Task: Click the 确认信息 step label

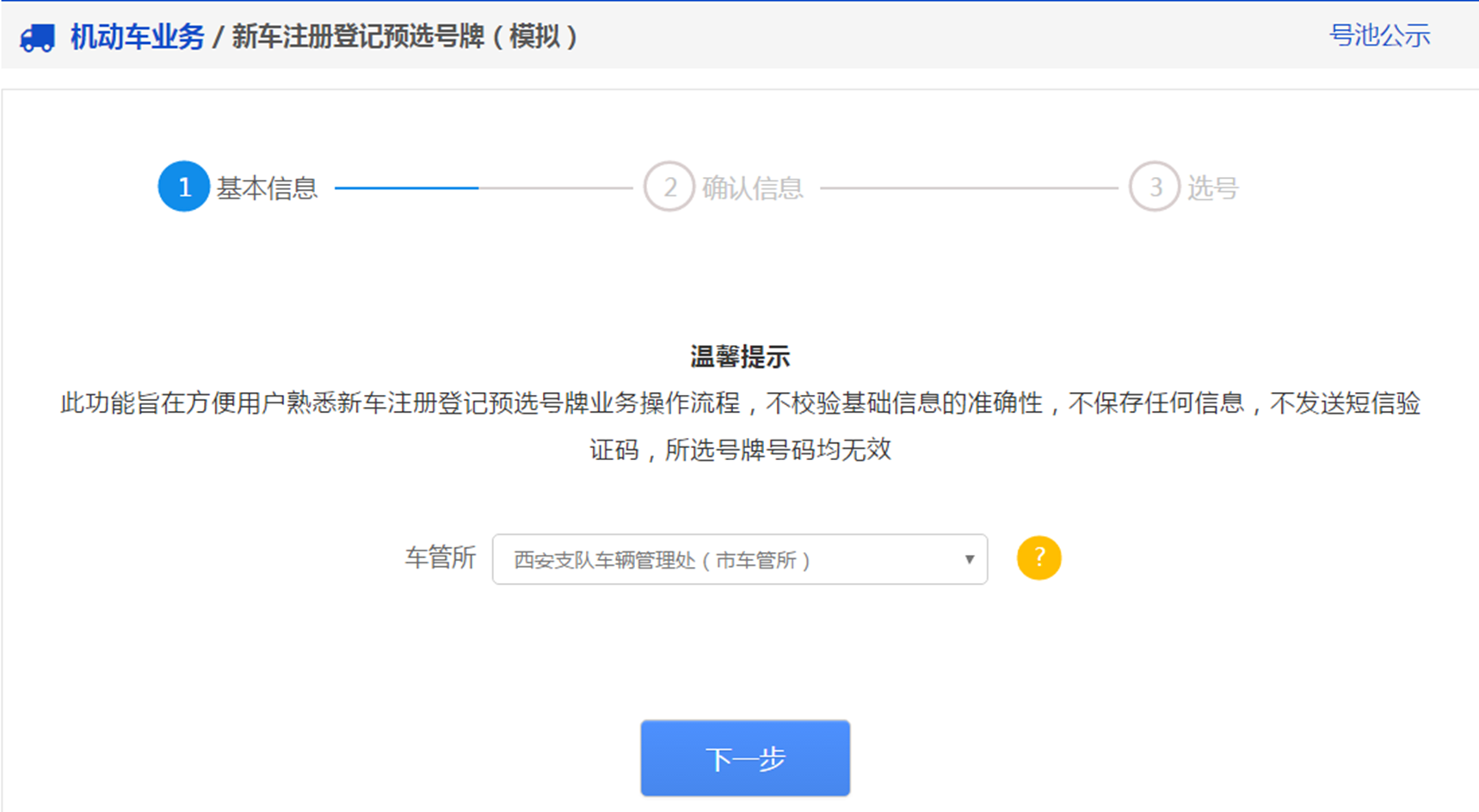Action: tap(753, 188)
